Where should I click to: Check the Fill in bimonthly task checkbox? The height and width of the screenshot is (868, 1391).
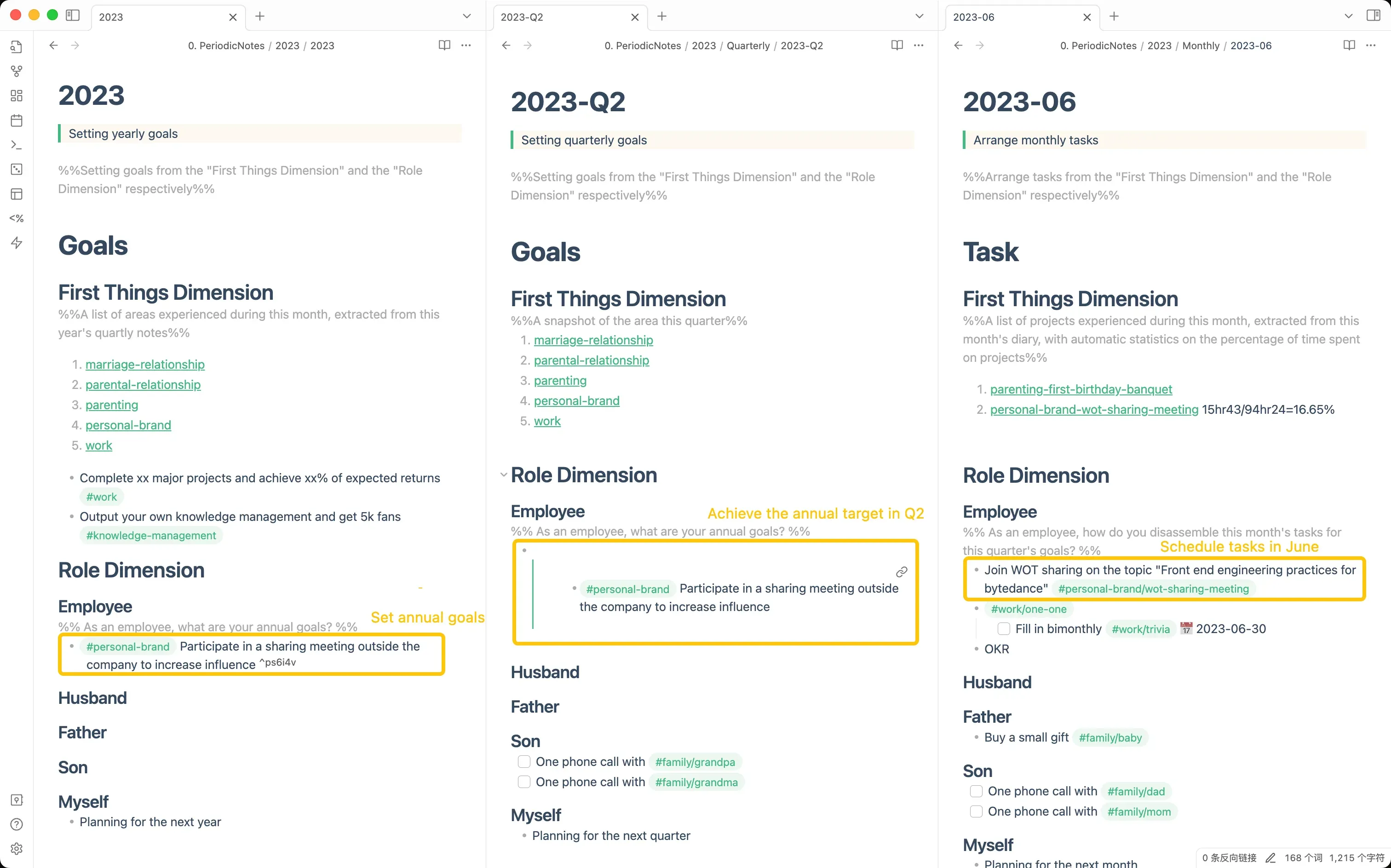(x=1003, y=628)
